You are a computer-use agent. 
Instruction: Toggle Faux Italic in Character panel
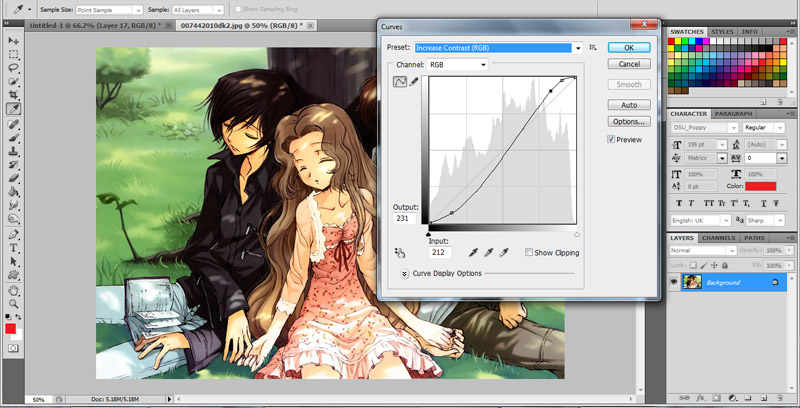click(x=691, y=203)
